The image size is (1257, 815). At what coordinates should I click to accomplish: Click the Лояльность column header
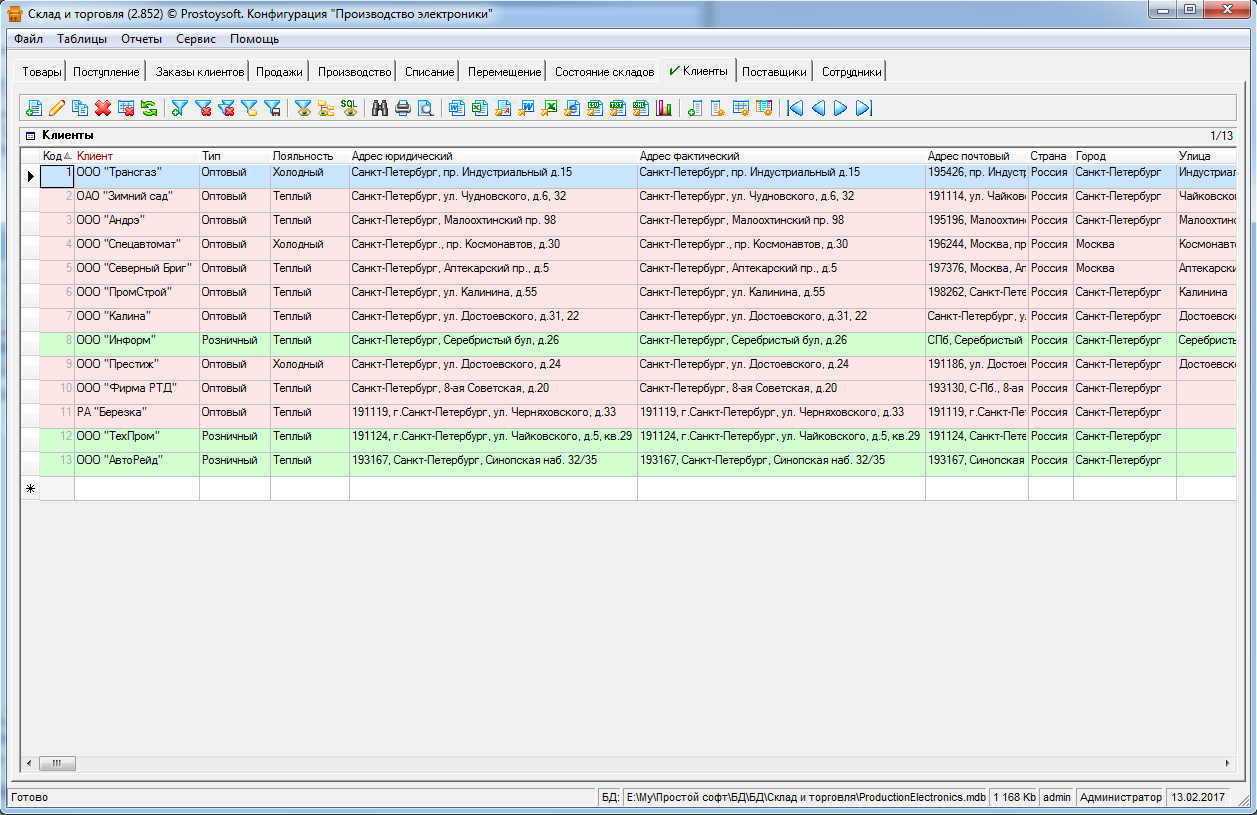302,156
